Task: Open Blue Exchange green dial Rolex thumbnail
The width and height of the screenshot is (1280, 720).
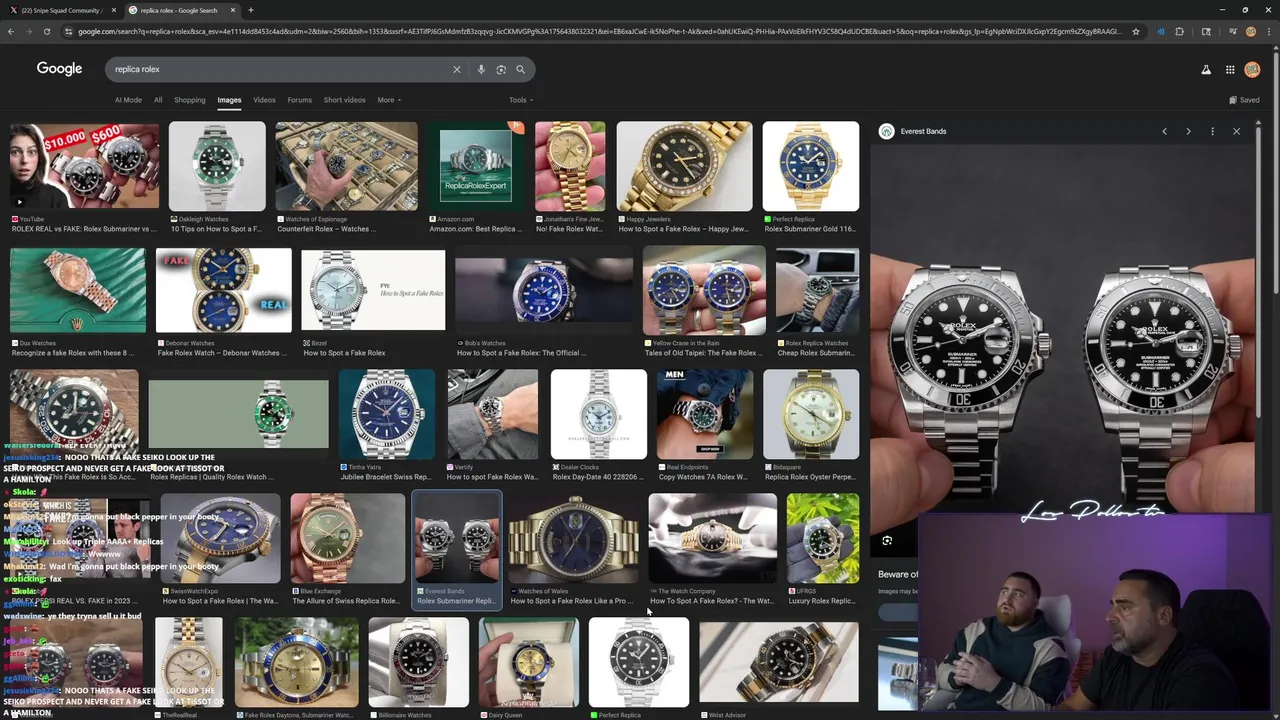Action: click(x=347, y=538)
